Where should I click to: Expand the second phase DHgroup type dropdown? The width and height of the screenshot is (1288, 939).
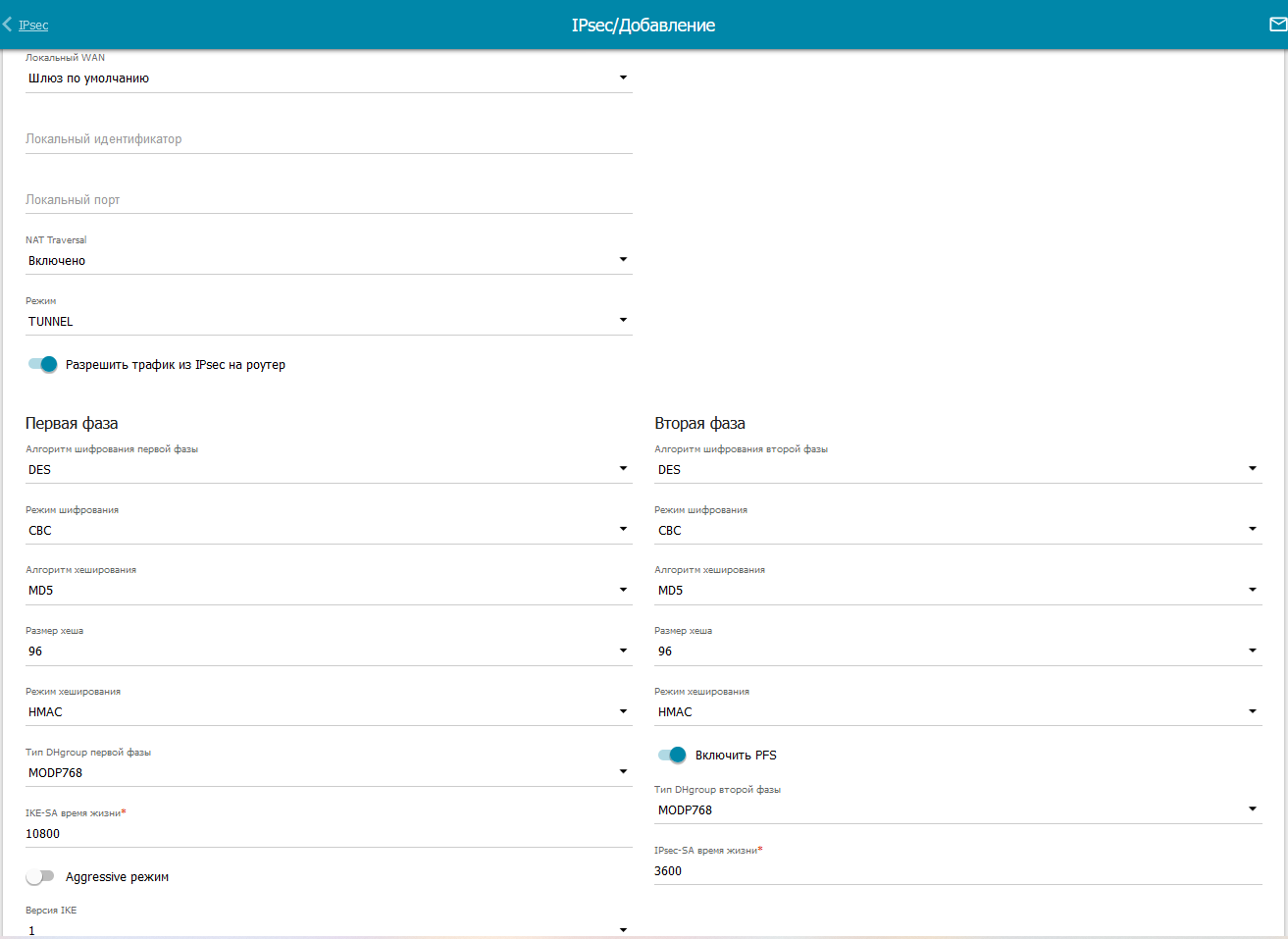point(956,810)
